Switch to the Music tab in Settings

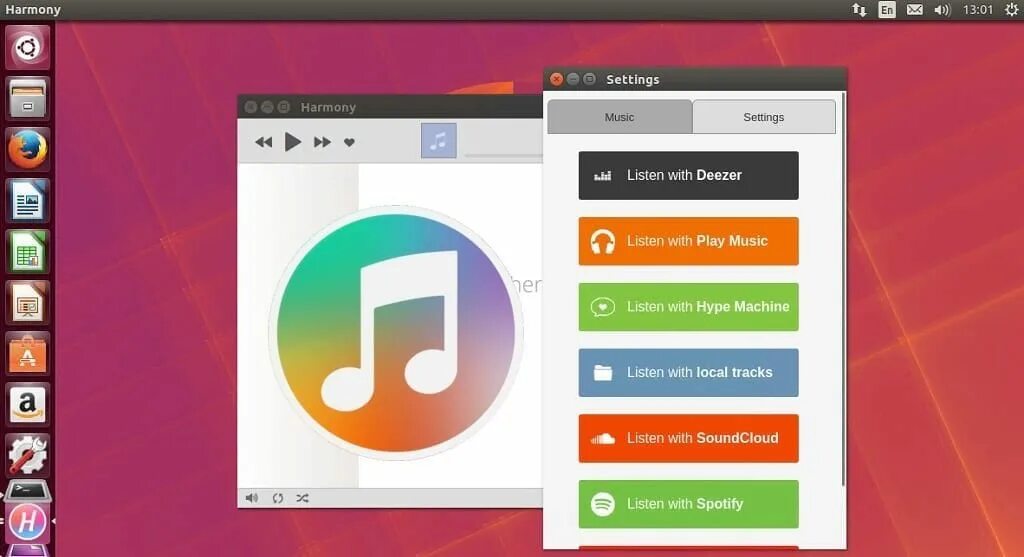(619, 117)
